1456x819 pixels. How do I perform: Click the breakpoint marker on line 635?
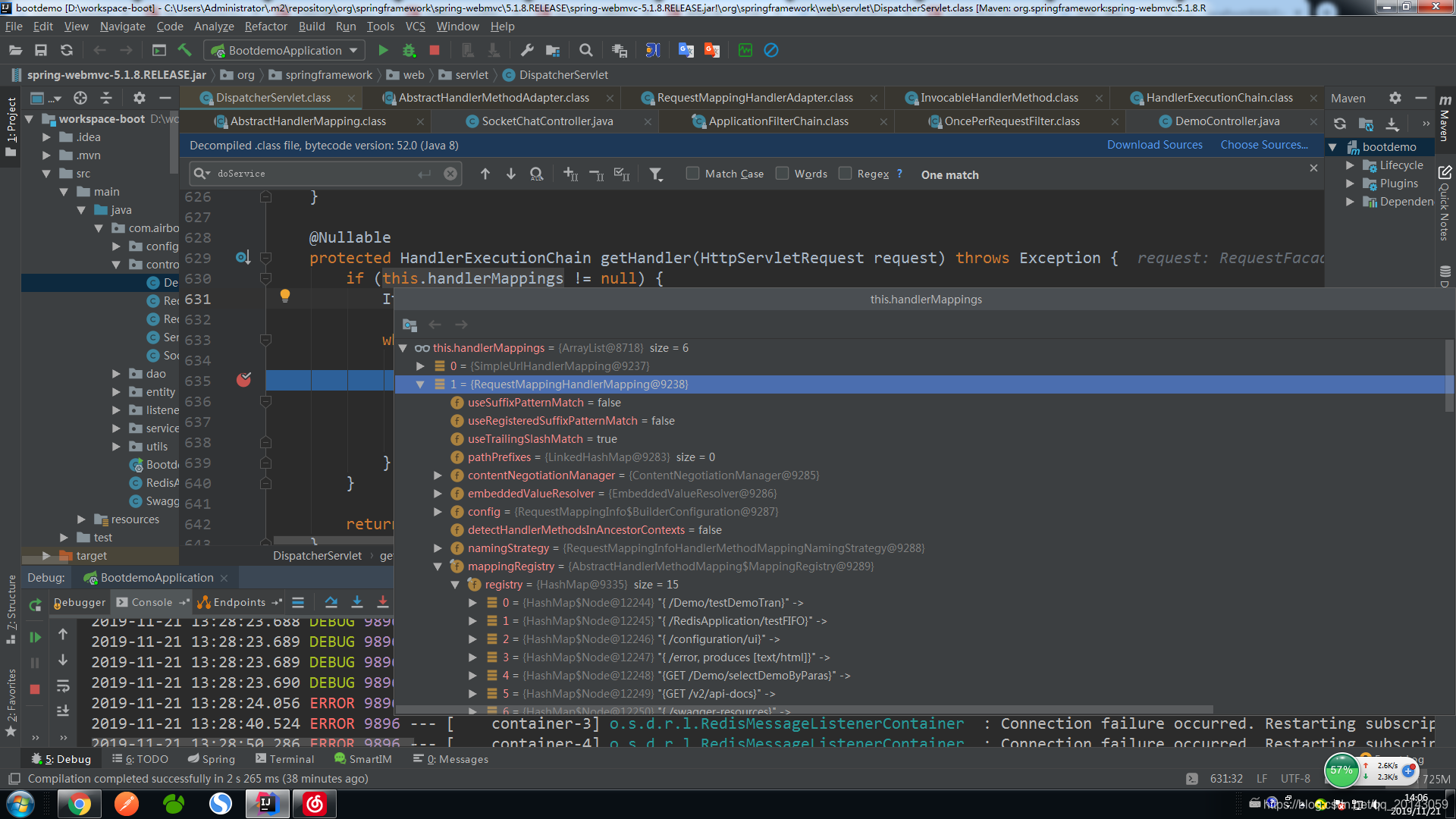pyautogui.click(x=243, y=380)
